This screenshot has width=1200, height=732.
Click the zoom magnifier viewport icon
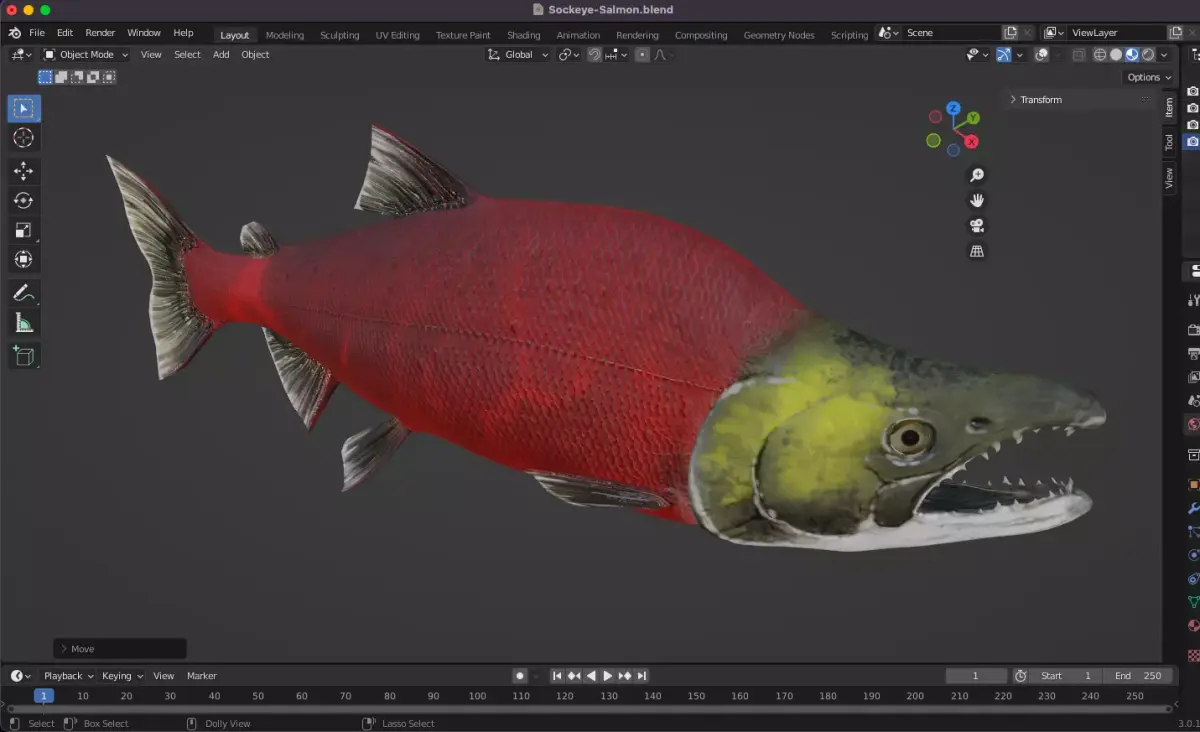[977, 175]
